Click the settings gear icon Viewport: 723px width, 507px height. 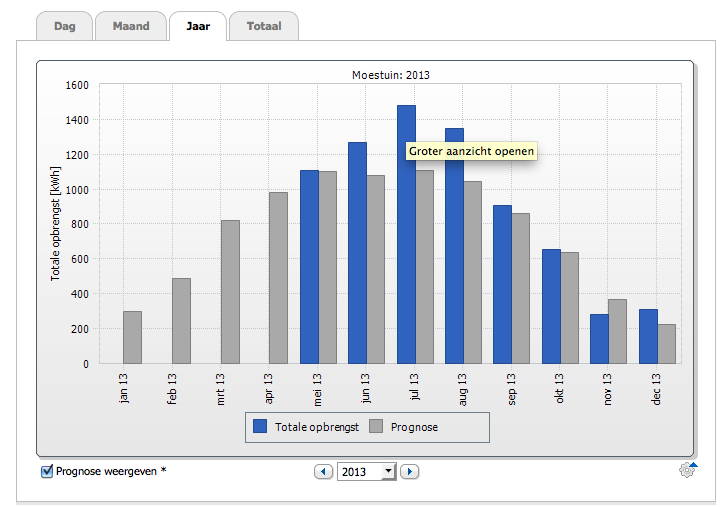pos(686,470)
